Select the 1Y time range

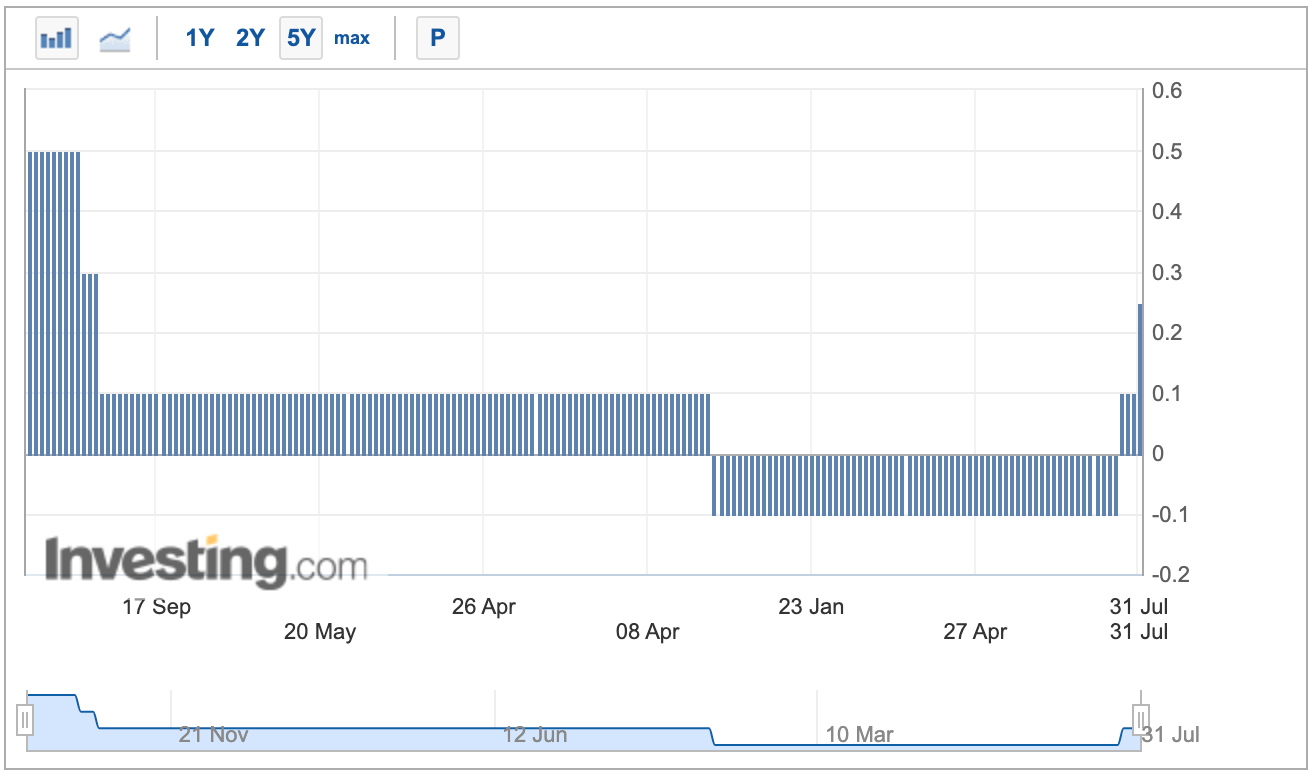click(200, 39)
